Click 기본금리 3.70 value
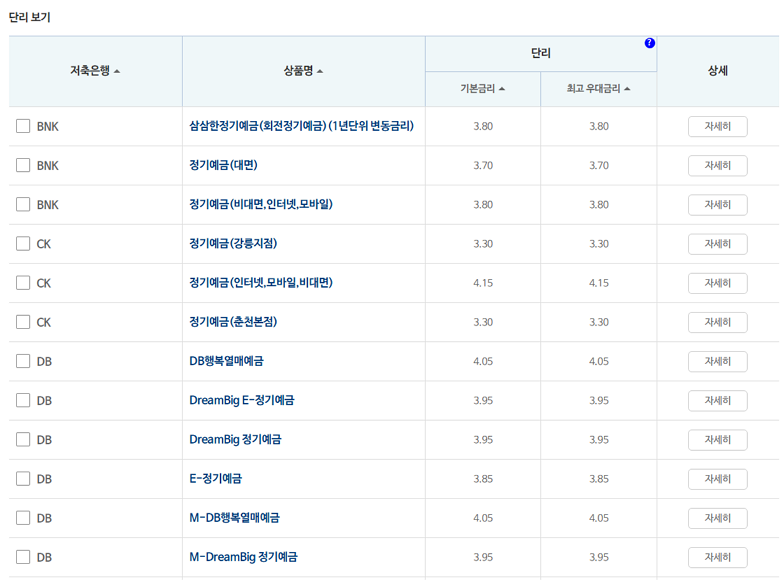The width and height of the screenshot is (784, 580). (483, 166)
